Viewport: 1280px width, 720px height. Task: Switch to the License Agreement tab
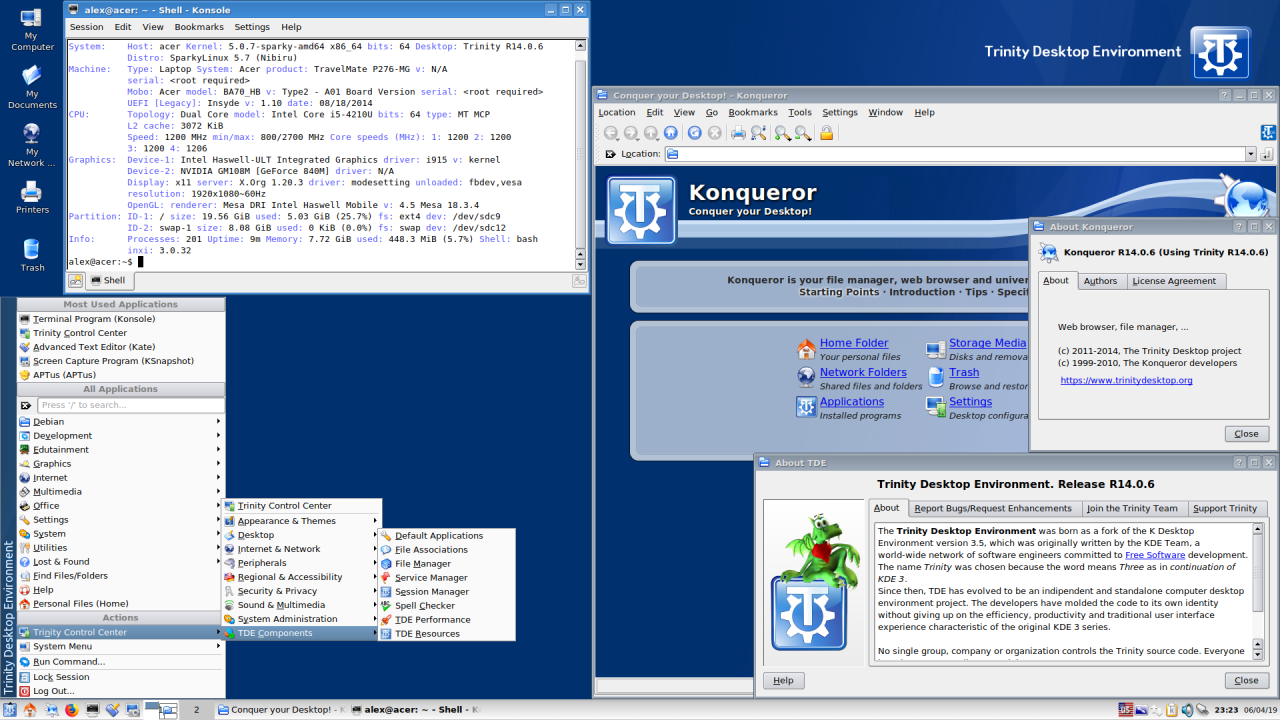pos(1174,281)
